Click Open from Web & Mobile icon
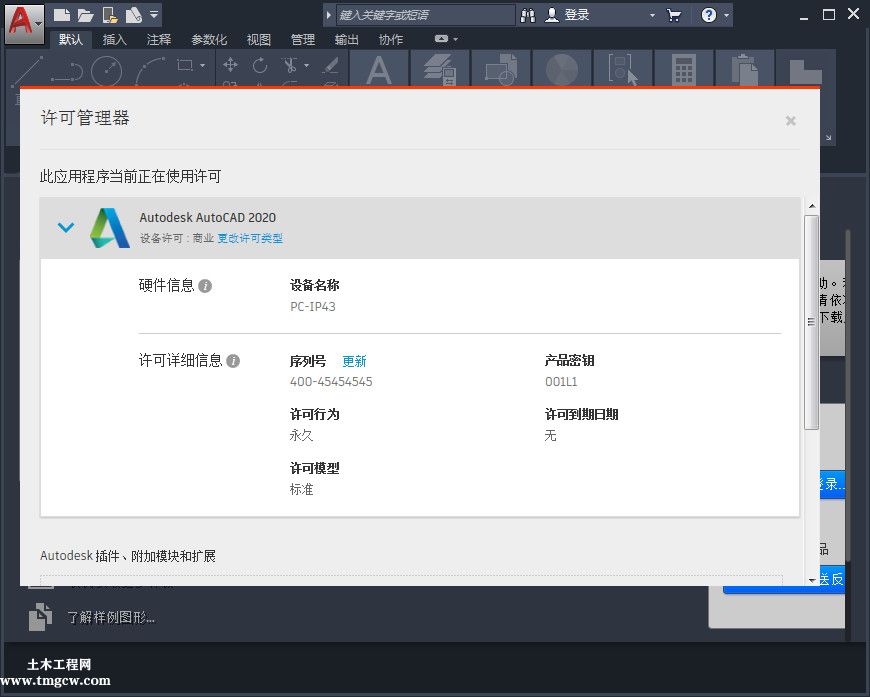The image size is (870, 697). (x=110, y=15)
